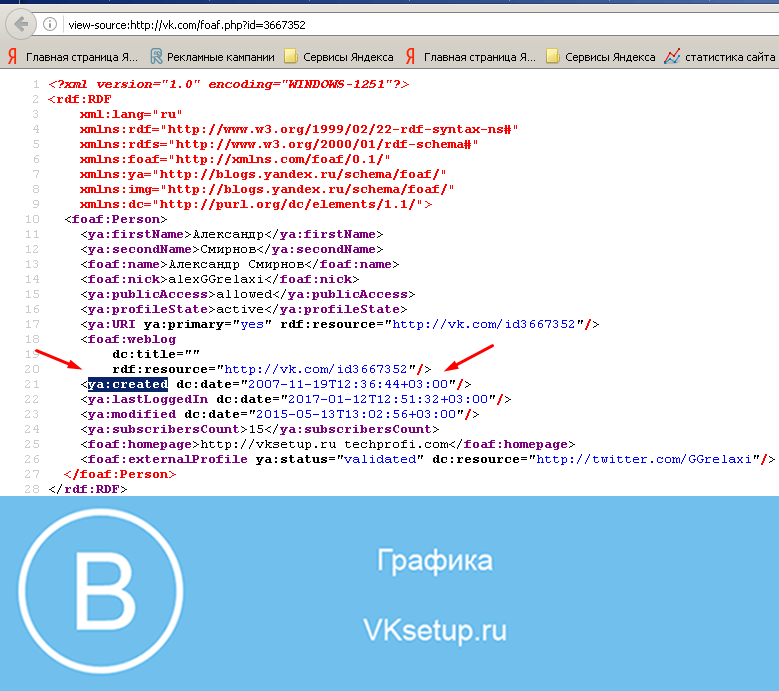Click the status value validated
This screenshot has height=691, width=779.
[380, 459]
